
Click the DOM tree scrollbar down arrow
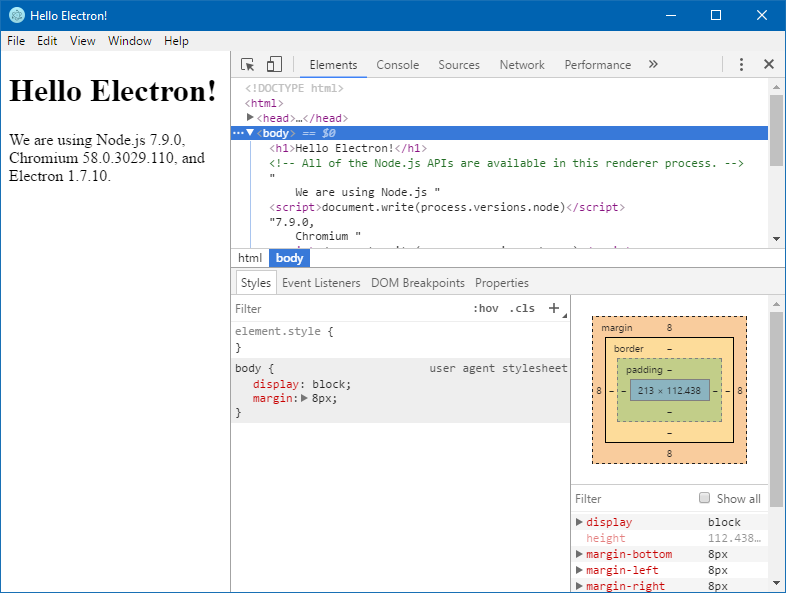coord(776,239)
